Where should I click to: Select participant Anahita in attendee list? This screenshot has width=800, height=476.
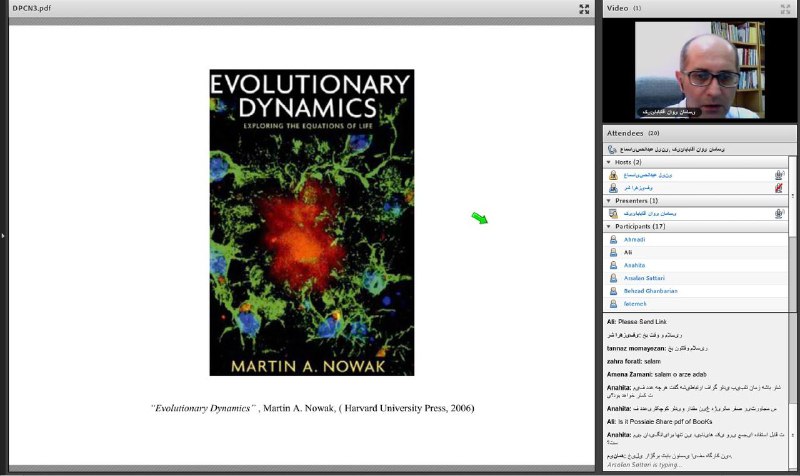tap(634, 265)
